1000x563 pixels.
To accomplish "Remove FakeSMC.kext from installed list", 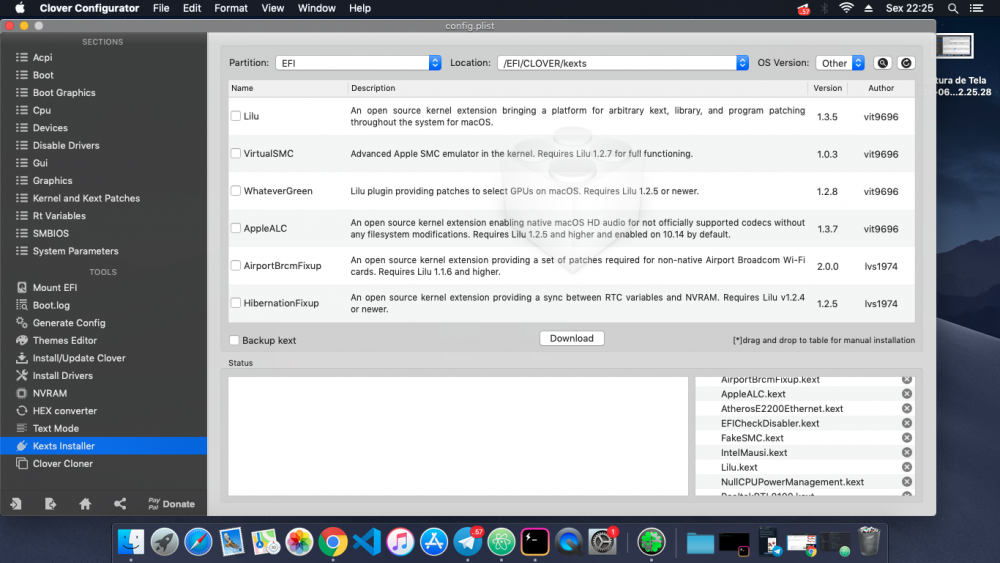I will tap(906, 438).
